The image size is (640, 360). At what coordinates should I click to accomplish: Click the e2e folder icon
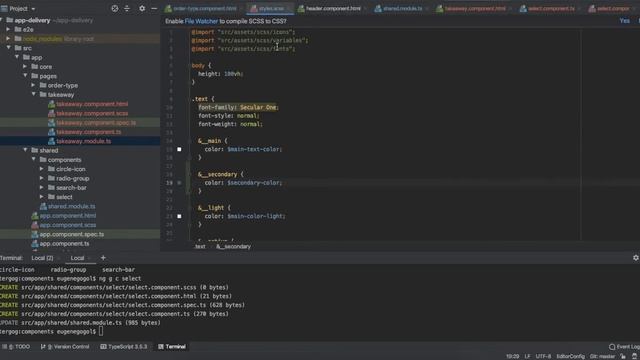pyautogui.click(x=18, y=29)
